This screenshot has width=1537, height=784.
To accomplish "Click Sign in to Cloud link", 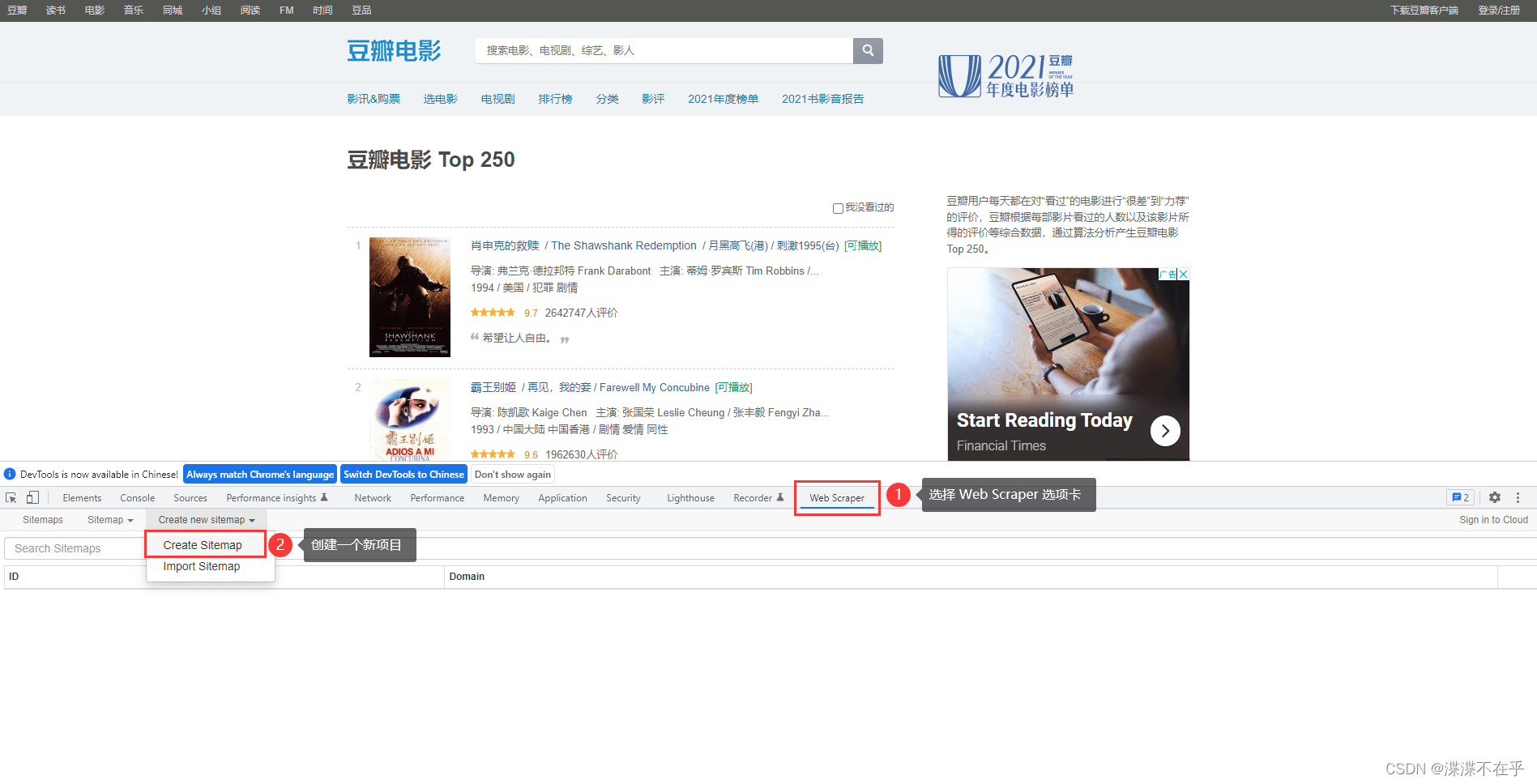I will click(1493, 520).
